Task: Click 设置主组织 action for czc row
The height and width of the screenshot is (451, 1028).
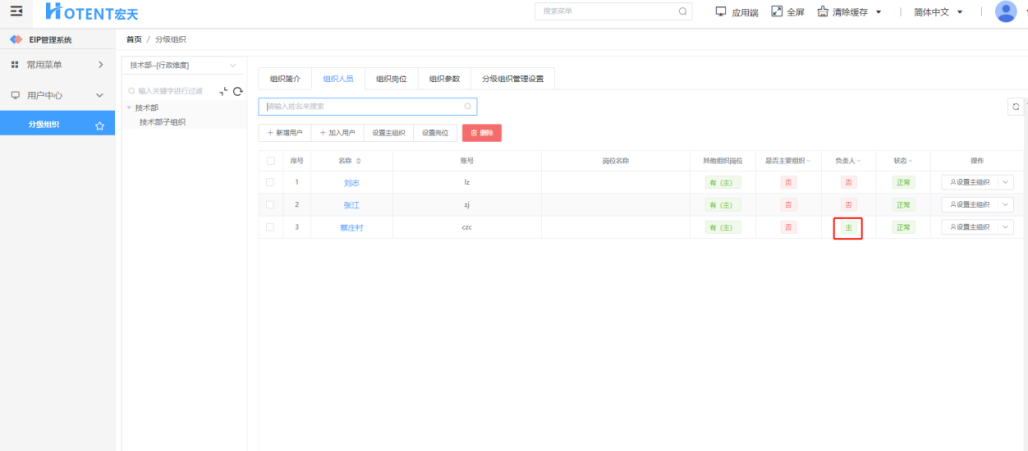Action: pos(970,227)
